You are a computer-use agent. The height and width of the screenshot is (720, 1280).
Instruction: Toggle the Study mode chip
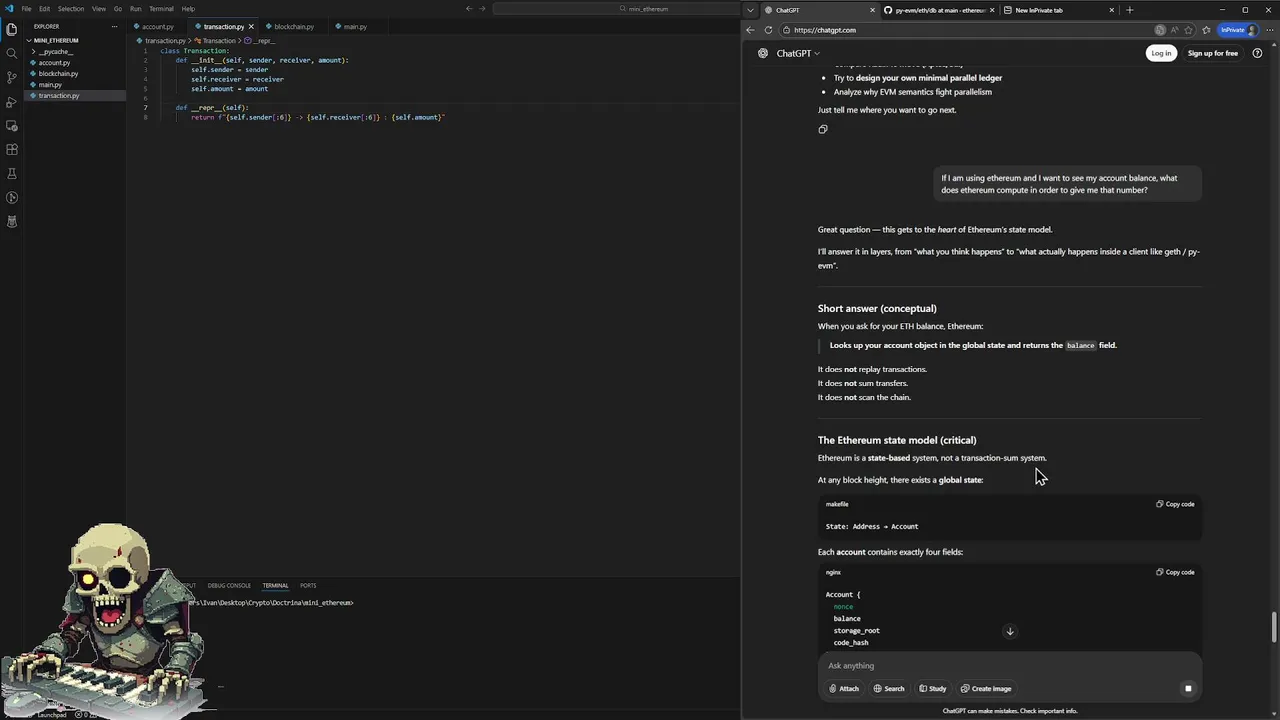coord(932,688)
